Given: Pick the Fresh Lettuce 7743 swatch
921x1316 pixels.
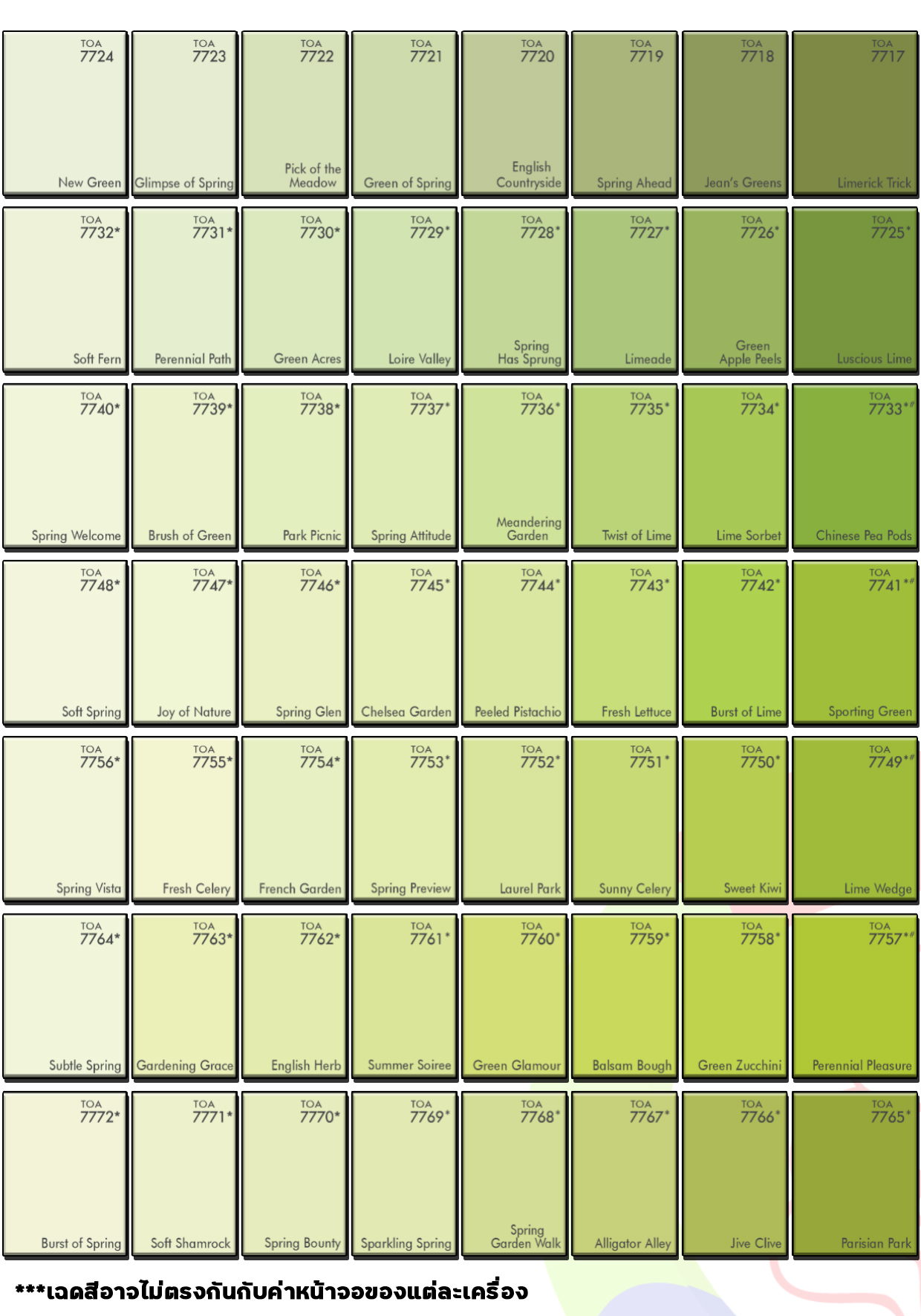Looking at the screenshot, I should 625,643.
